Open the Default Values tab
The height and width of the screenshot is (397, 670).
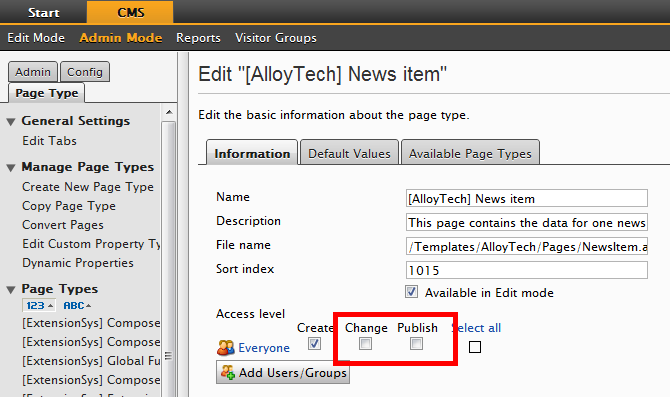click(x=350, y=153)
